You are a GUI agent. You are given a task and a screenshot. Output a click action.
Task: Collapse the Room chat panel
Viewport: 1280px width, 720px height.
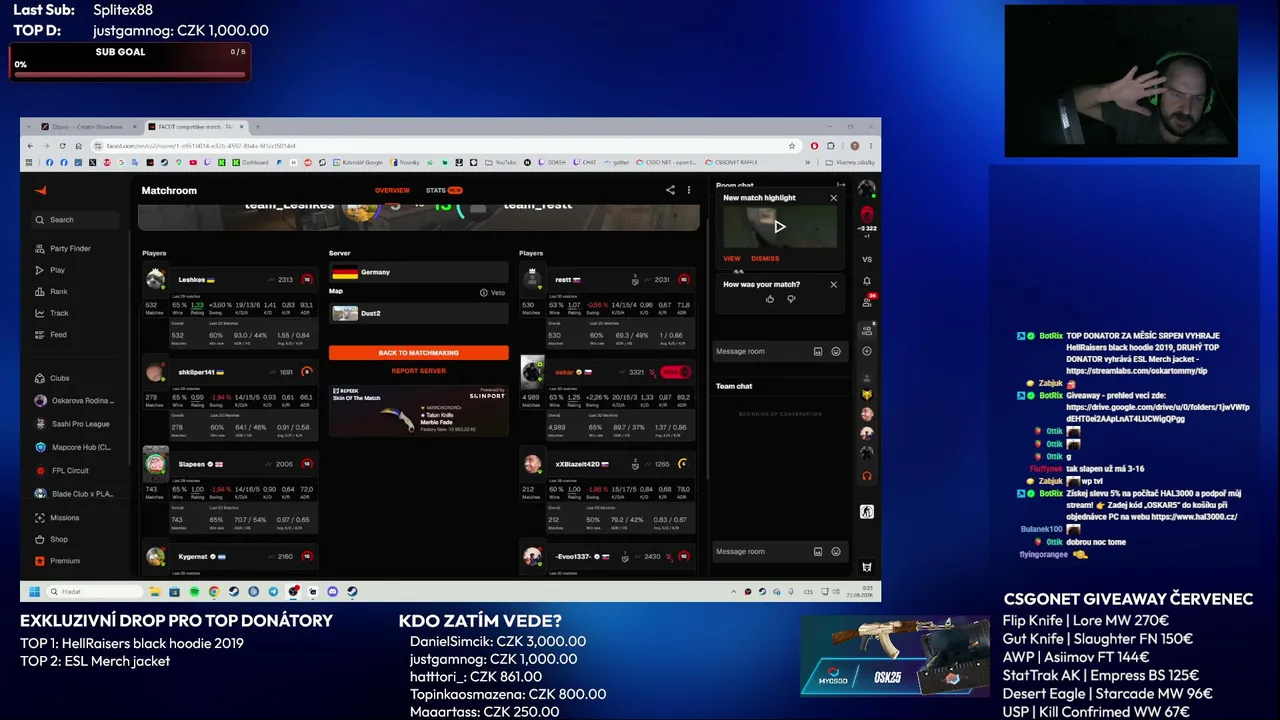[x=841, y=185]
